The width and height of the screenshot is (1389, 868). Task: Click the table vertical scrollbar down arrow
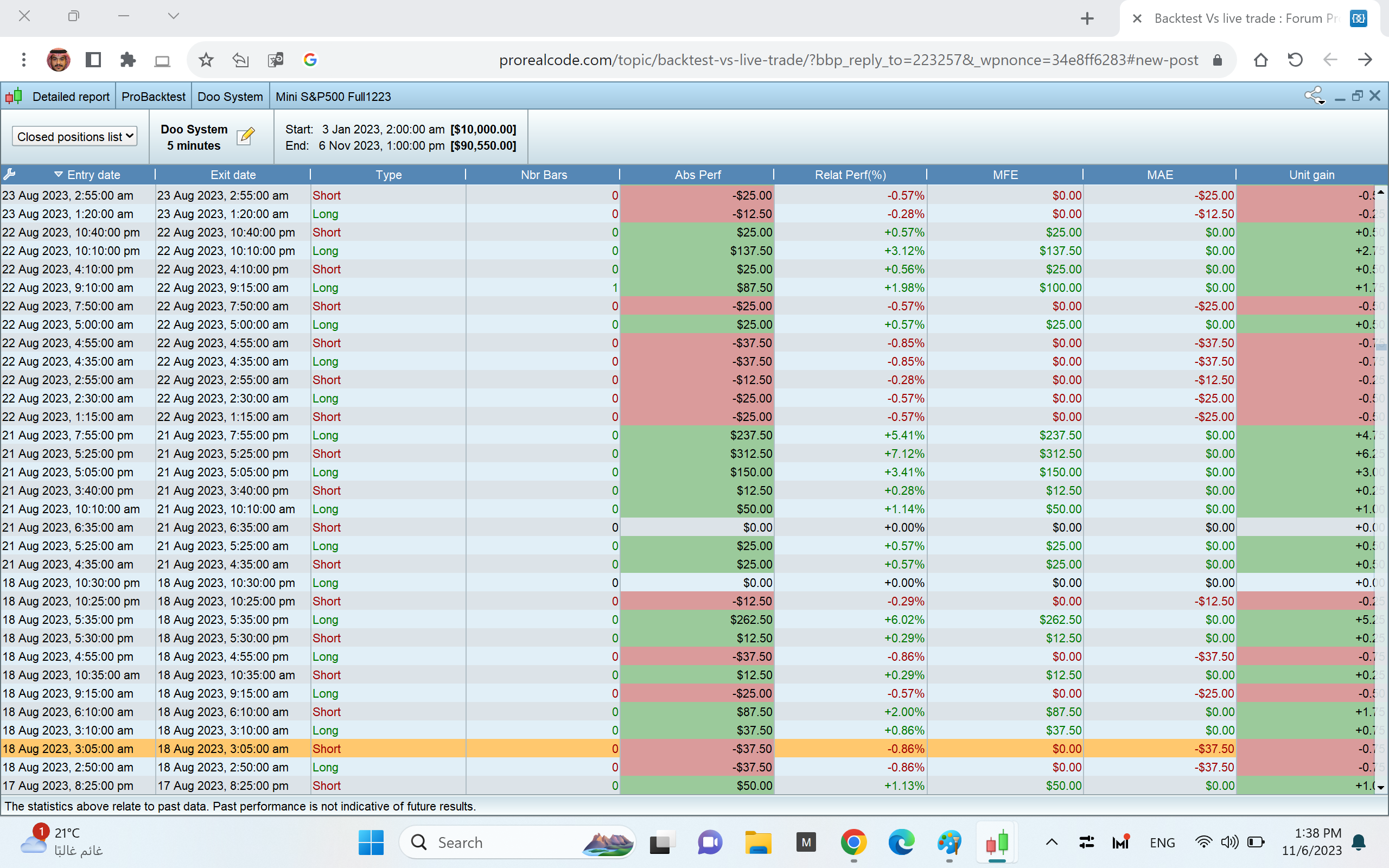pyautogui.click(x=1381, y=788)
